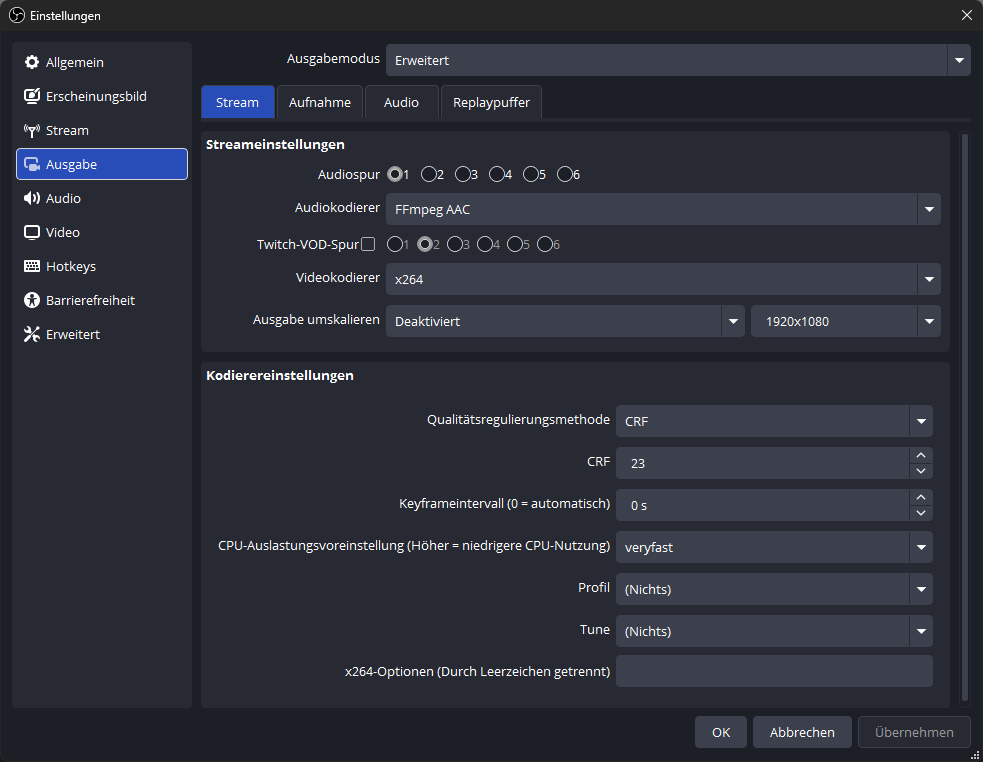
Task: Switch to the Aufnahme tab
Action: tap(320, 102)
